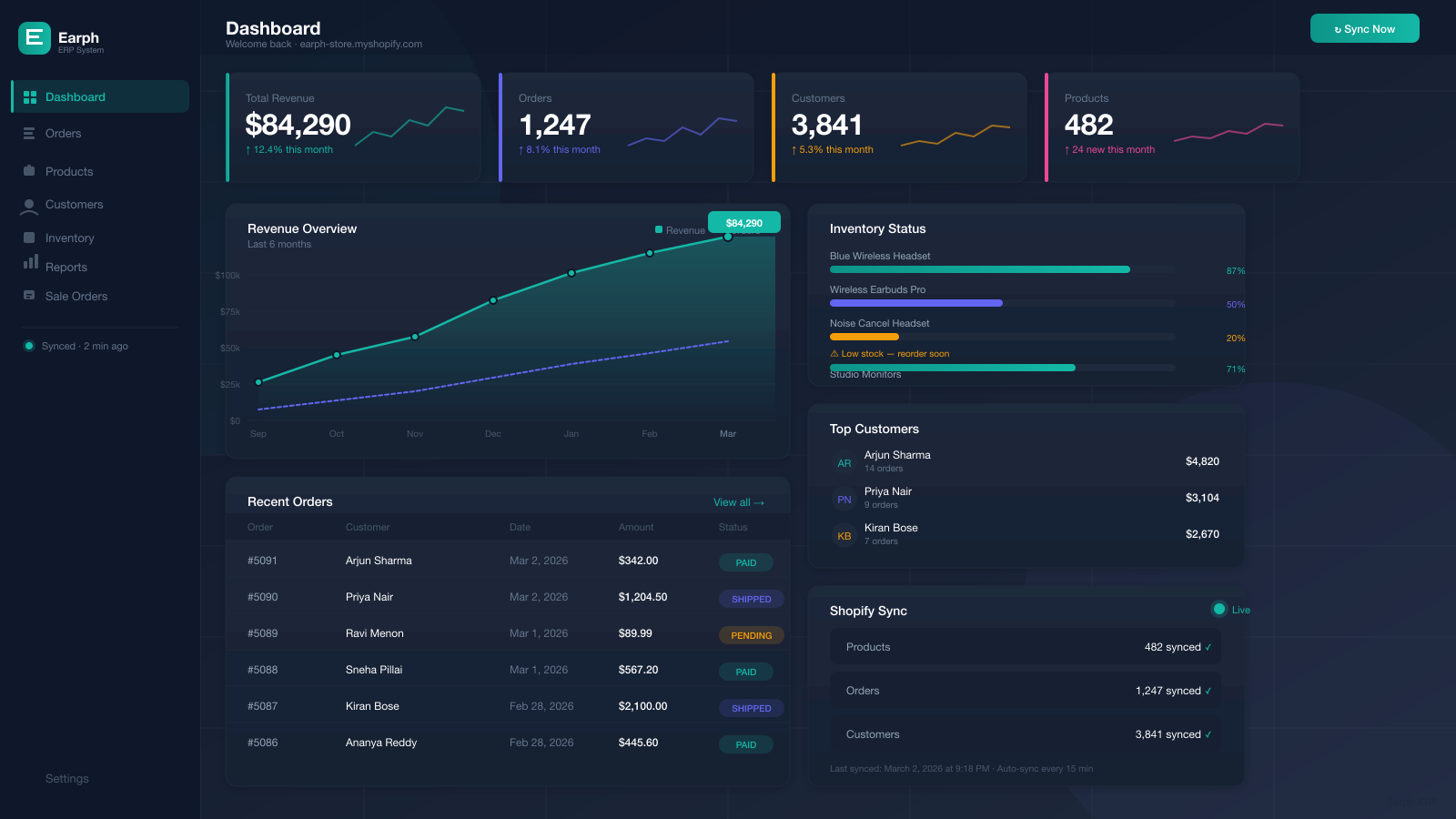Viewport: 1456px width, 819px height.
Task: Select the Dashboard grid icon in sidebar
Action: pyautogui.click(x=29, y=96)
